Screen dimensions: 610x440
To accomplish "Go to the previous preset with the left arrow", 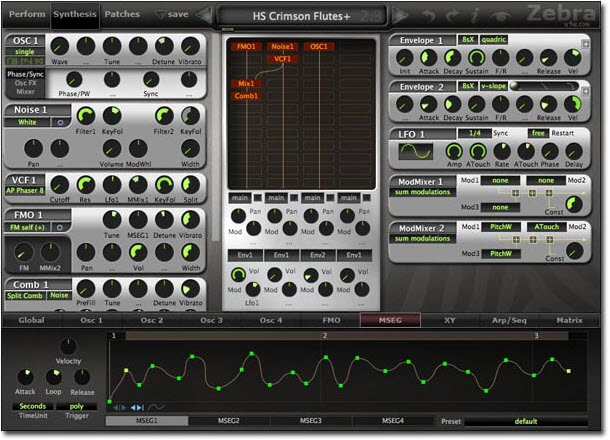I will [205, 15].
